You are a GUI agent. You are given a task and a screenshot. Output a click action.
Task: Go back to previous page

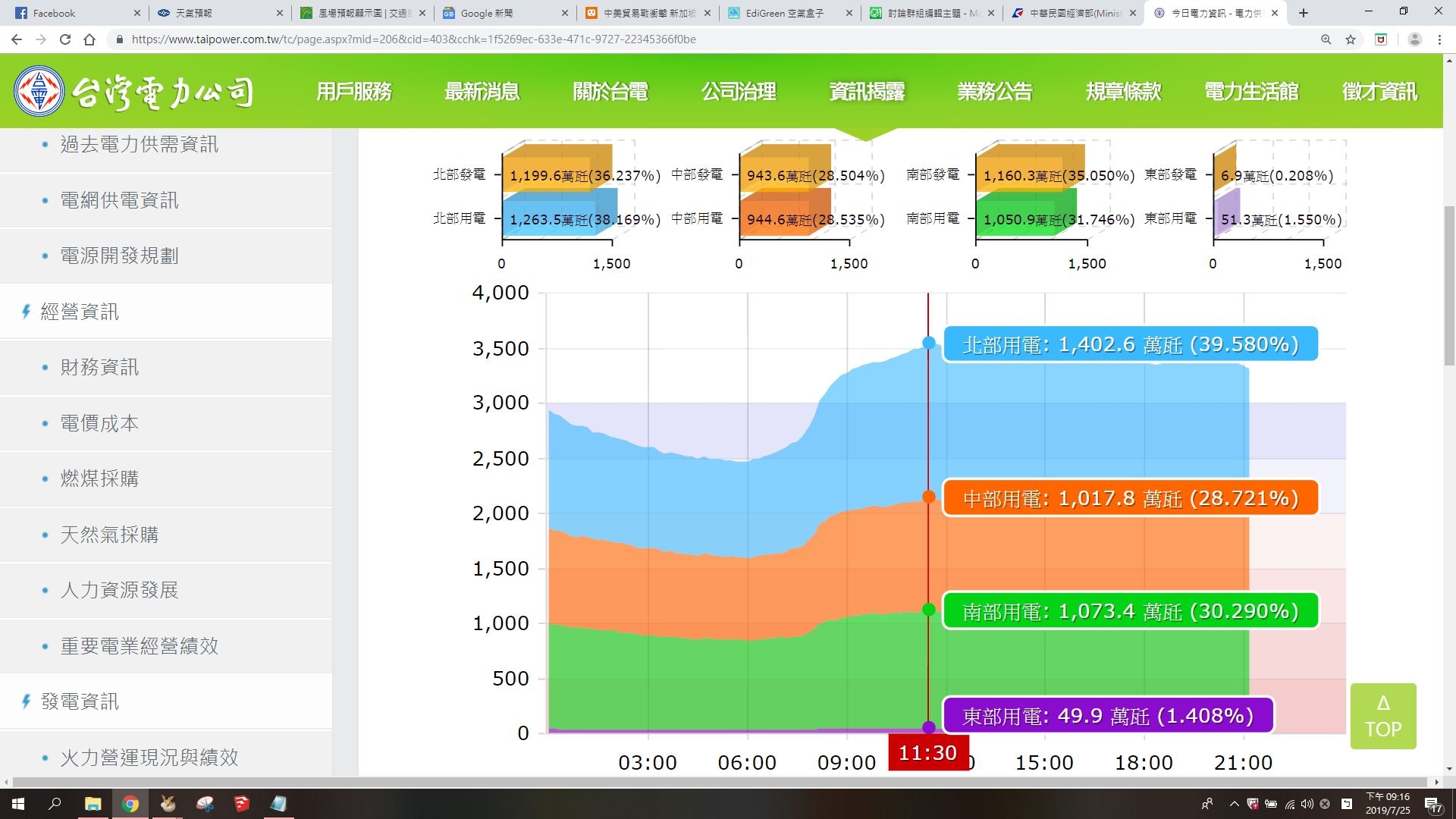(x=17, y=39)
